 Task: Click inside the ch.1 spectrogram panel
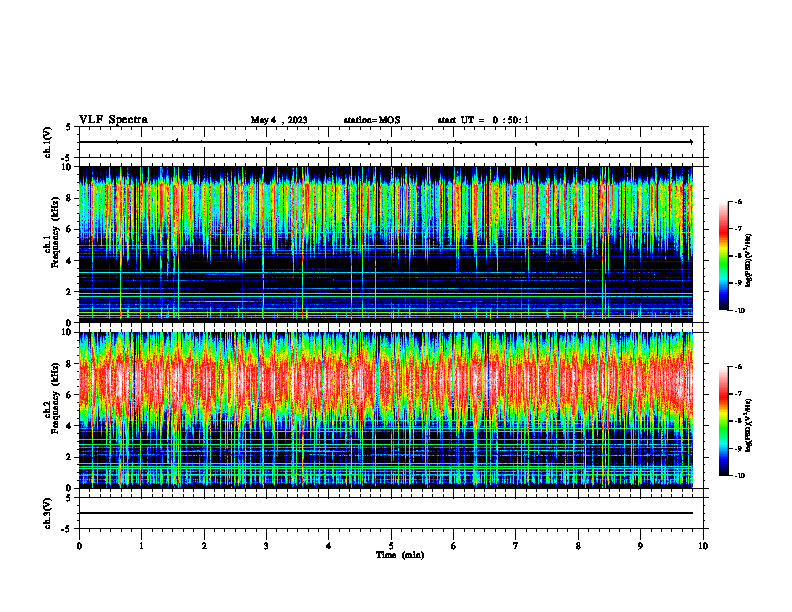pyautogui.click(x=386, y=244)
